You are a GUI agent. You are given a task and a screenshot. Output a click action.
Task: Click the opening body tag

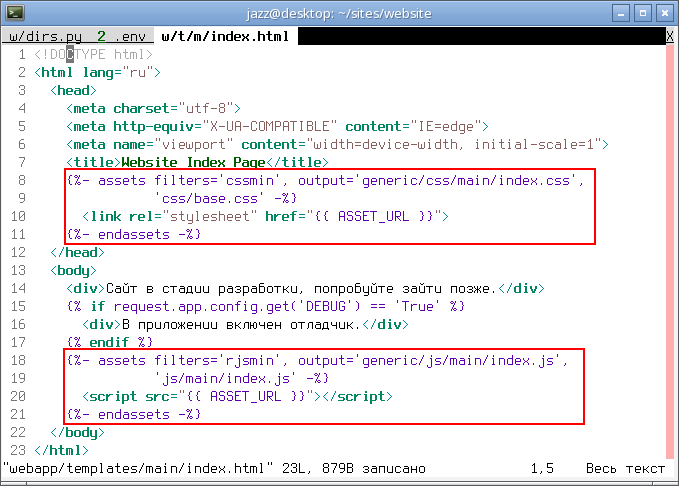coord(73,271)
